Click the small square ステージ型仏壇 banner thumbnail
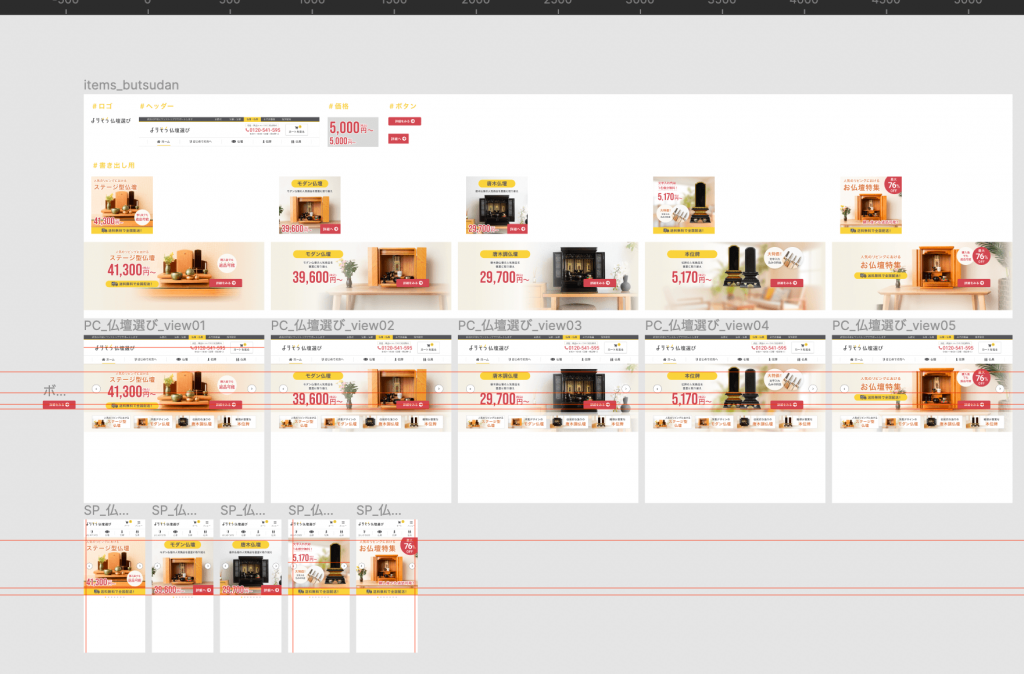 click(x=122, y=206)
